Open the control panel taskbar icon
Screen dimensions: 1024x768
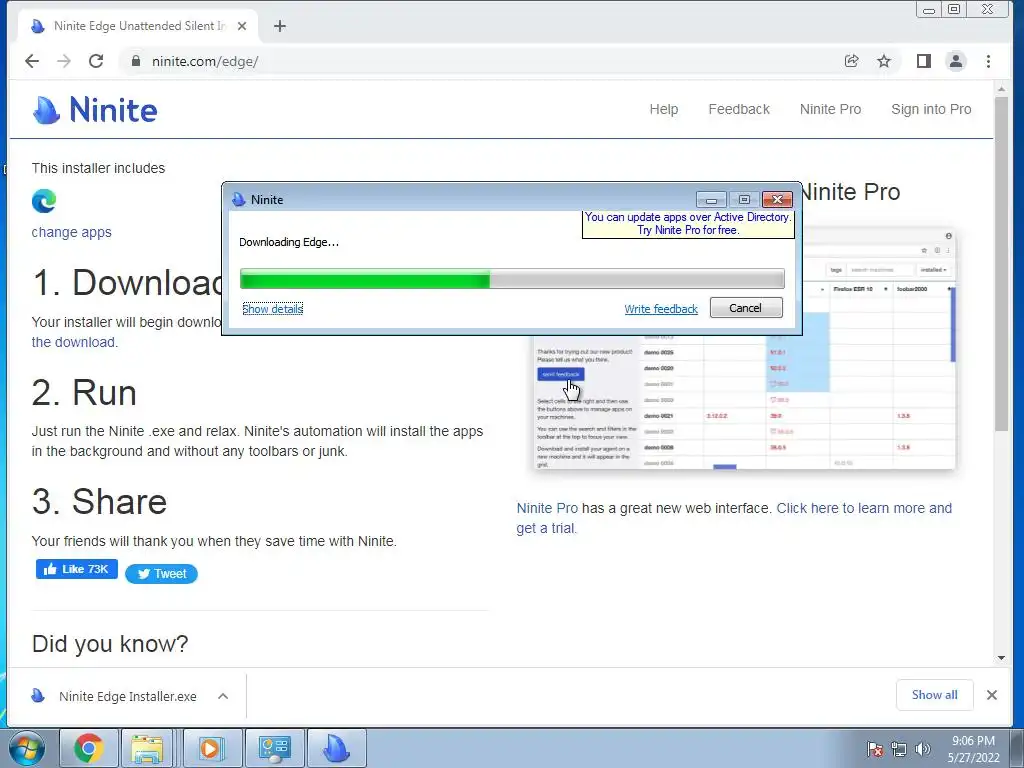click(274, 748)
